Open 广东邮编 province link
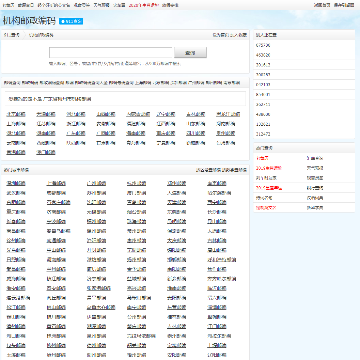The height and width of the screenshot is (360, 360). (x=76, y=133)
